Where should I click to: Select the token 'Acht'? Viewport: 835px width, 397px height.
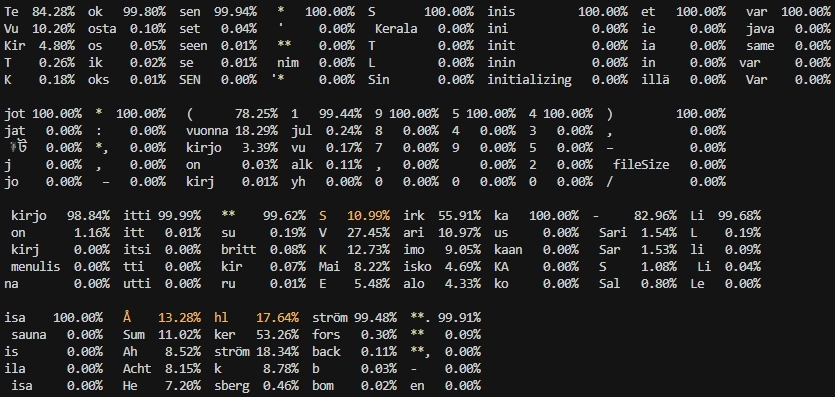click(137, 369)
